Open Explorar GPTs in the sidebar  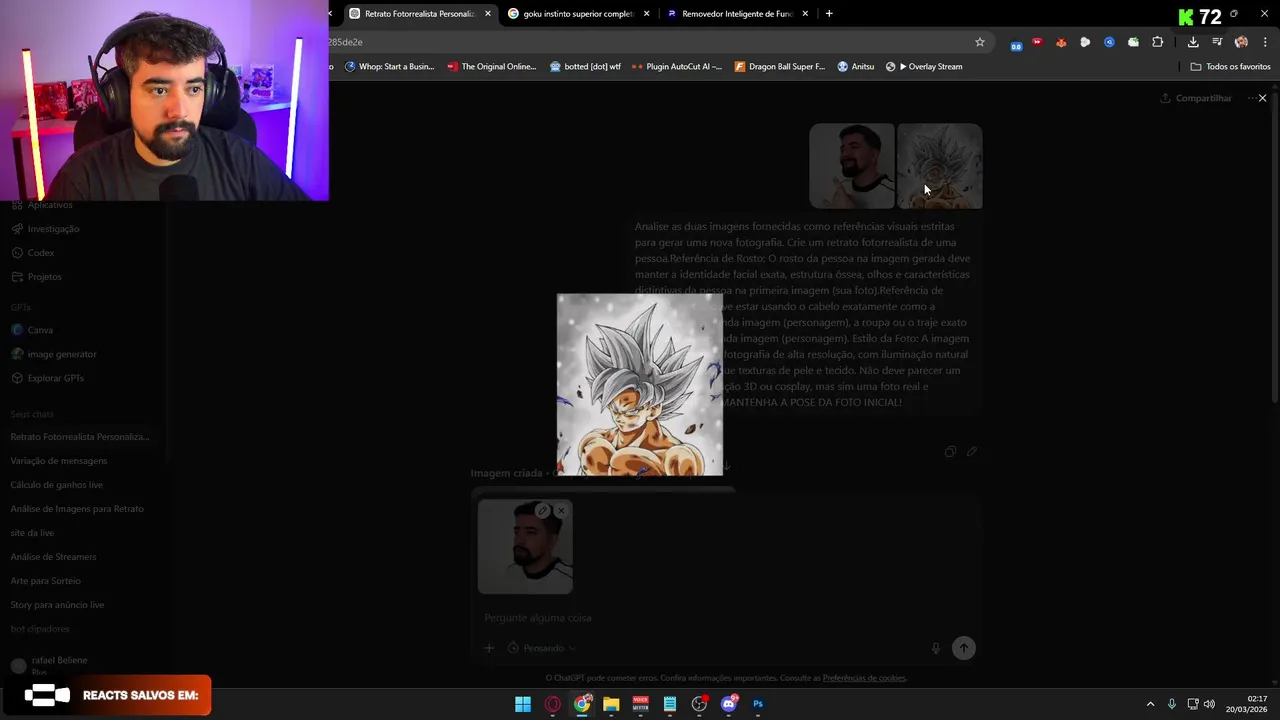coord(56,378)
